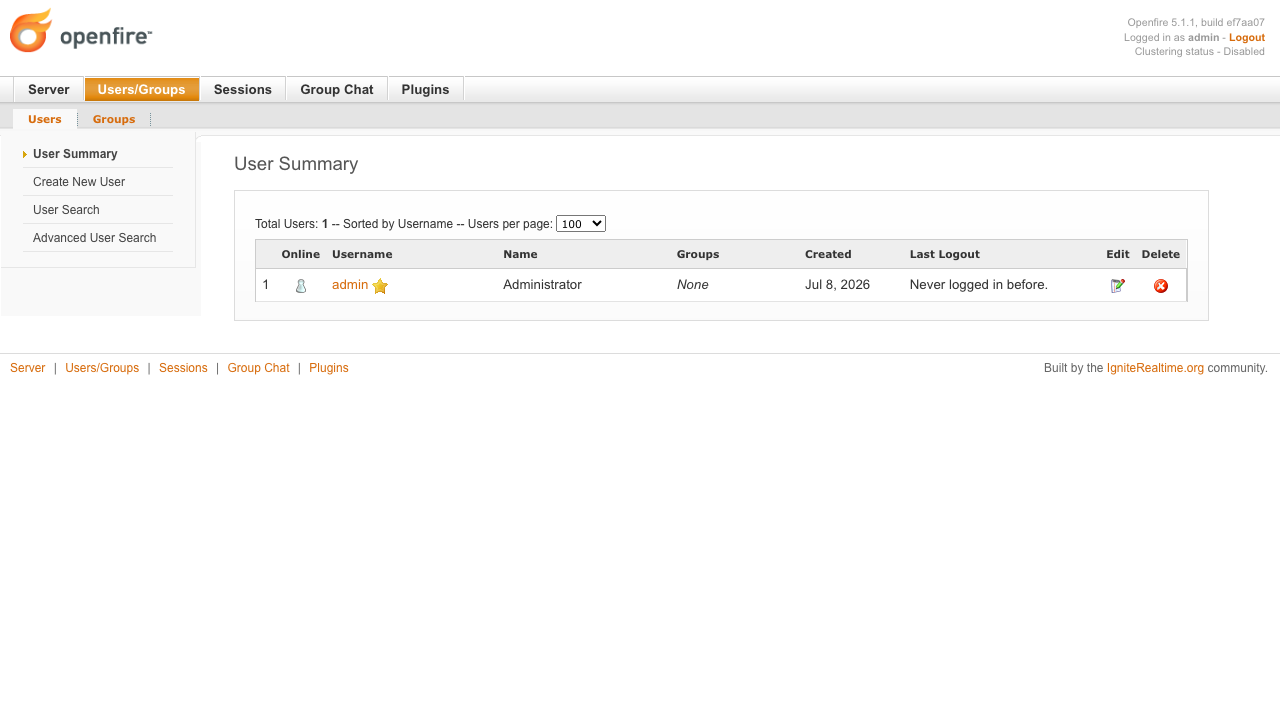Click the Name column header

point(520,254)
